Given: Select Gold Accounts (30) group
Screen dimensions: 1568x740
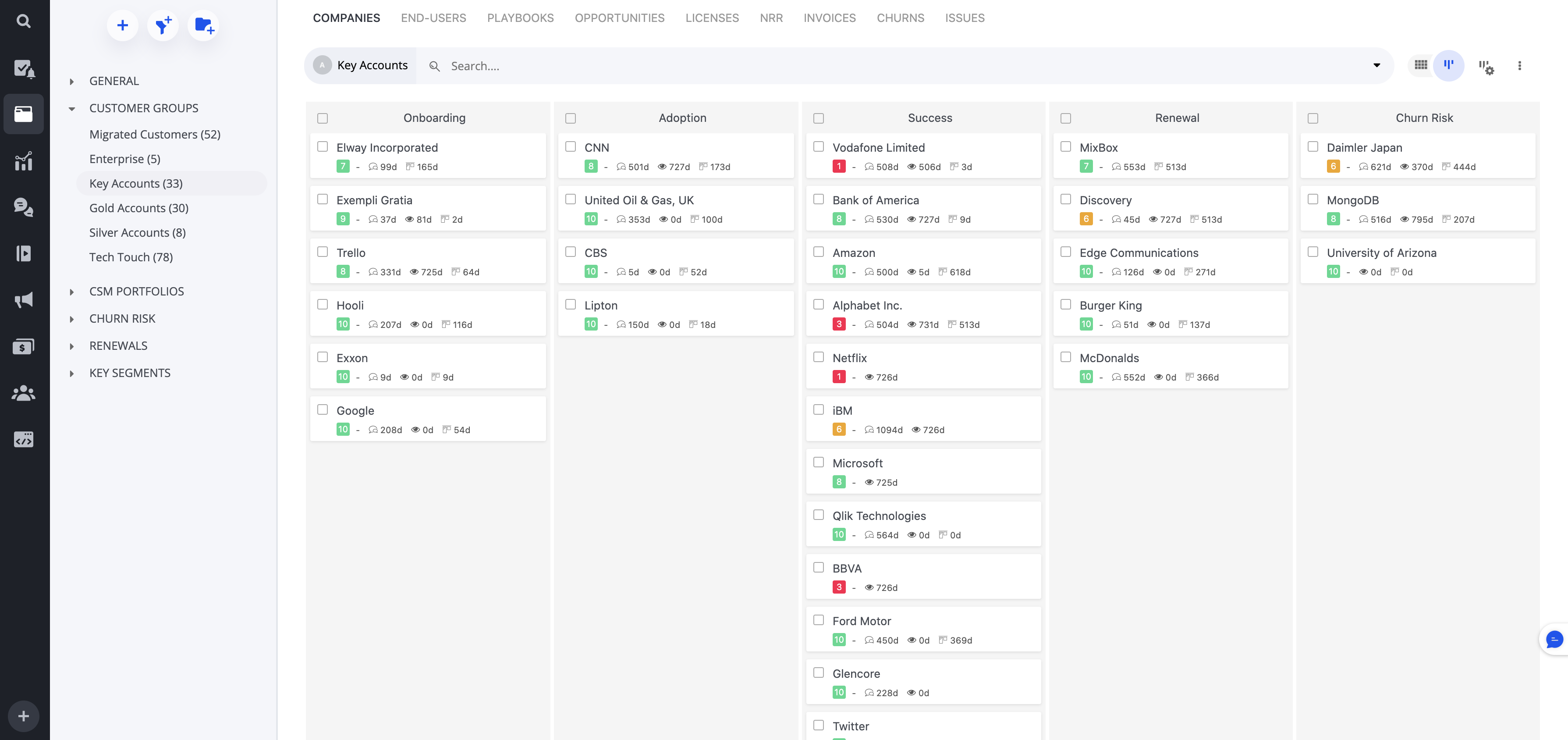Looking at the screenshot, I should [139, 208].
